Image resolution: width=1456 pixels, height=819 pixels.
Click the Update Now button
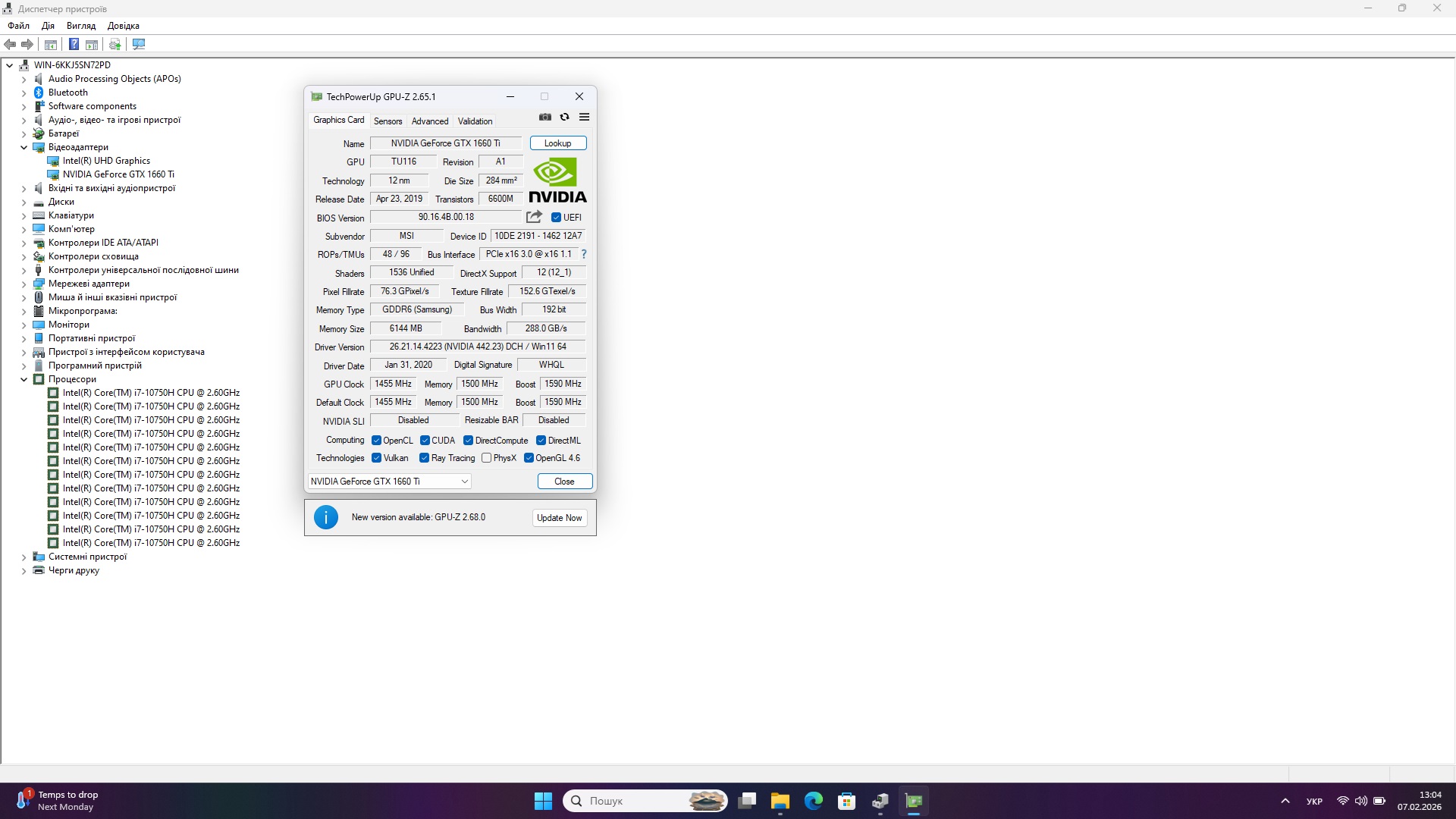click(x=559, y=518)
